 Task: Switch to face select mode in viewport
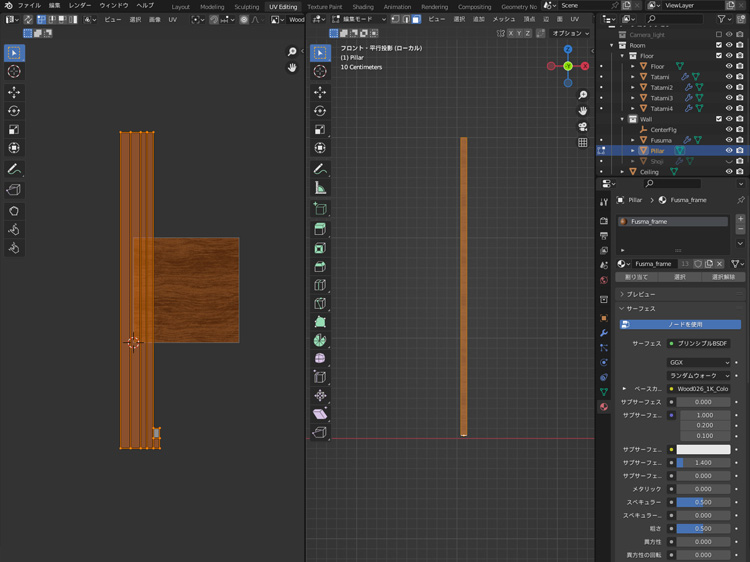[x=416, y=19]
